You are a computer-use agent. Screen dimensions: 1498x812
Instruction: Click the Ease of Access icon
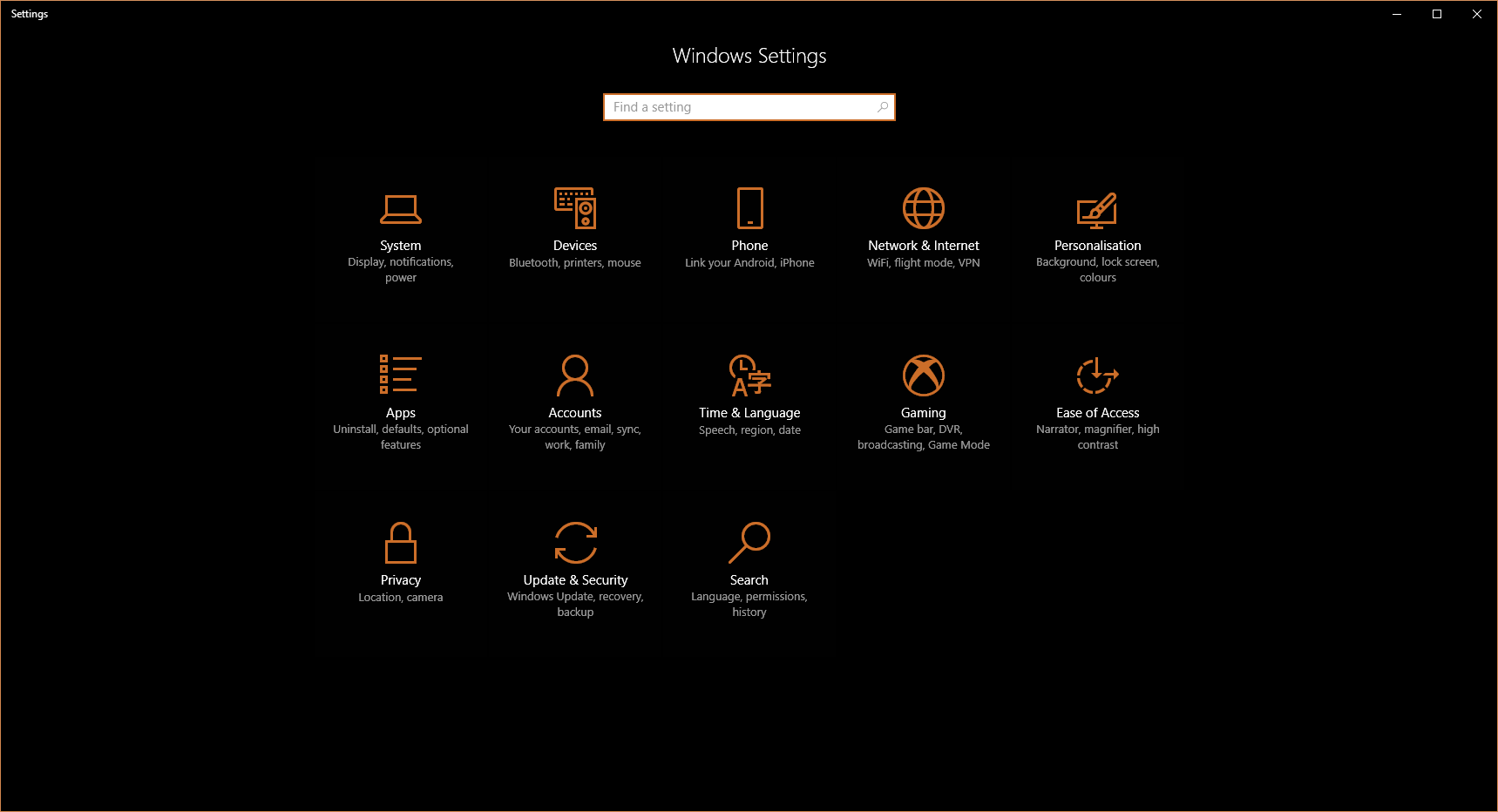pyautogui.click(x=1098, y=376)
